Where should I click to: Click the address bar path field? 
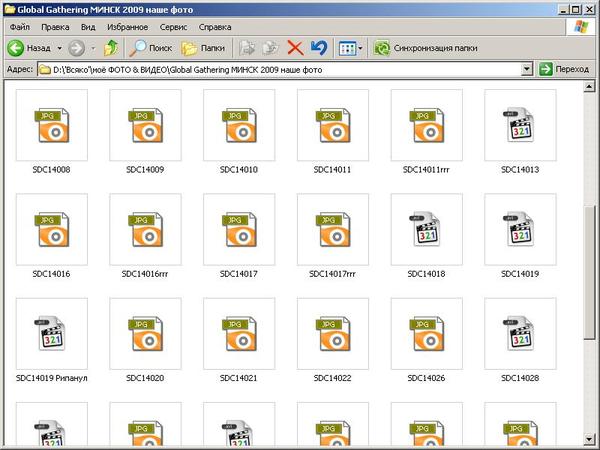point(280,70)
